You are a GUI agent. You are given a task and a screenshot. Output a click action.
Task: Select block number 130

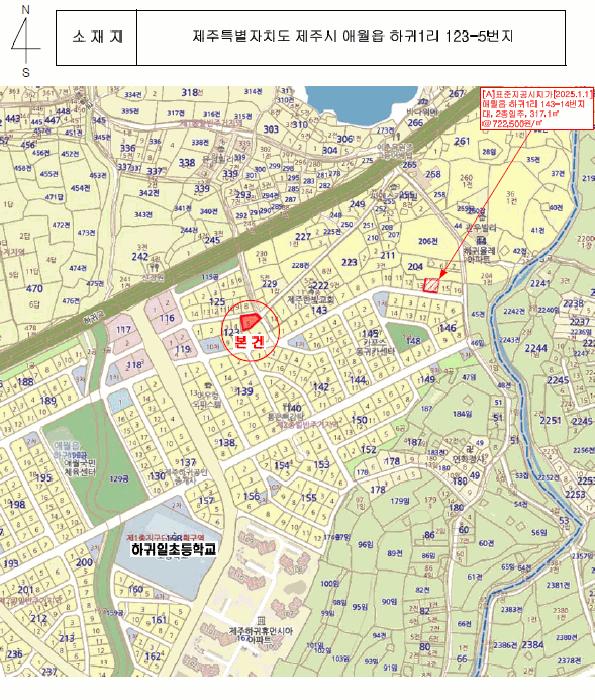157,476
